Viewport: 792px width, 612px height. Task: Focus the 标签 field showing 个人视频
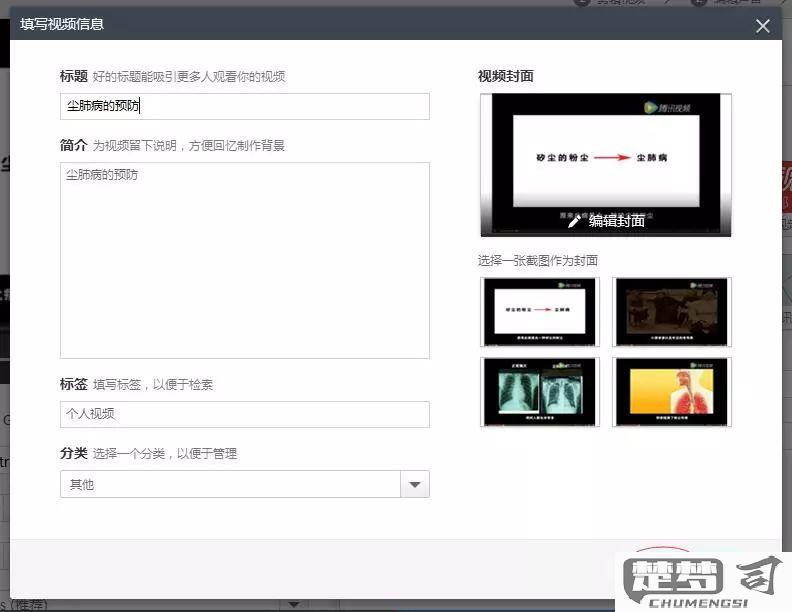tap(245, 415)
